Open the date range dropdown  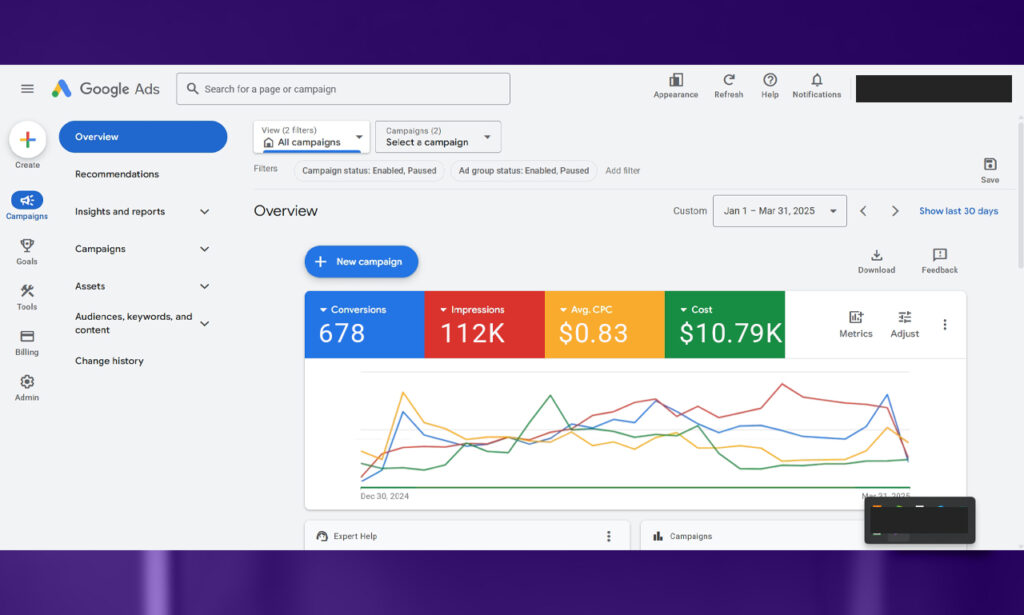780,211
